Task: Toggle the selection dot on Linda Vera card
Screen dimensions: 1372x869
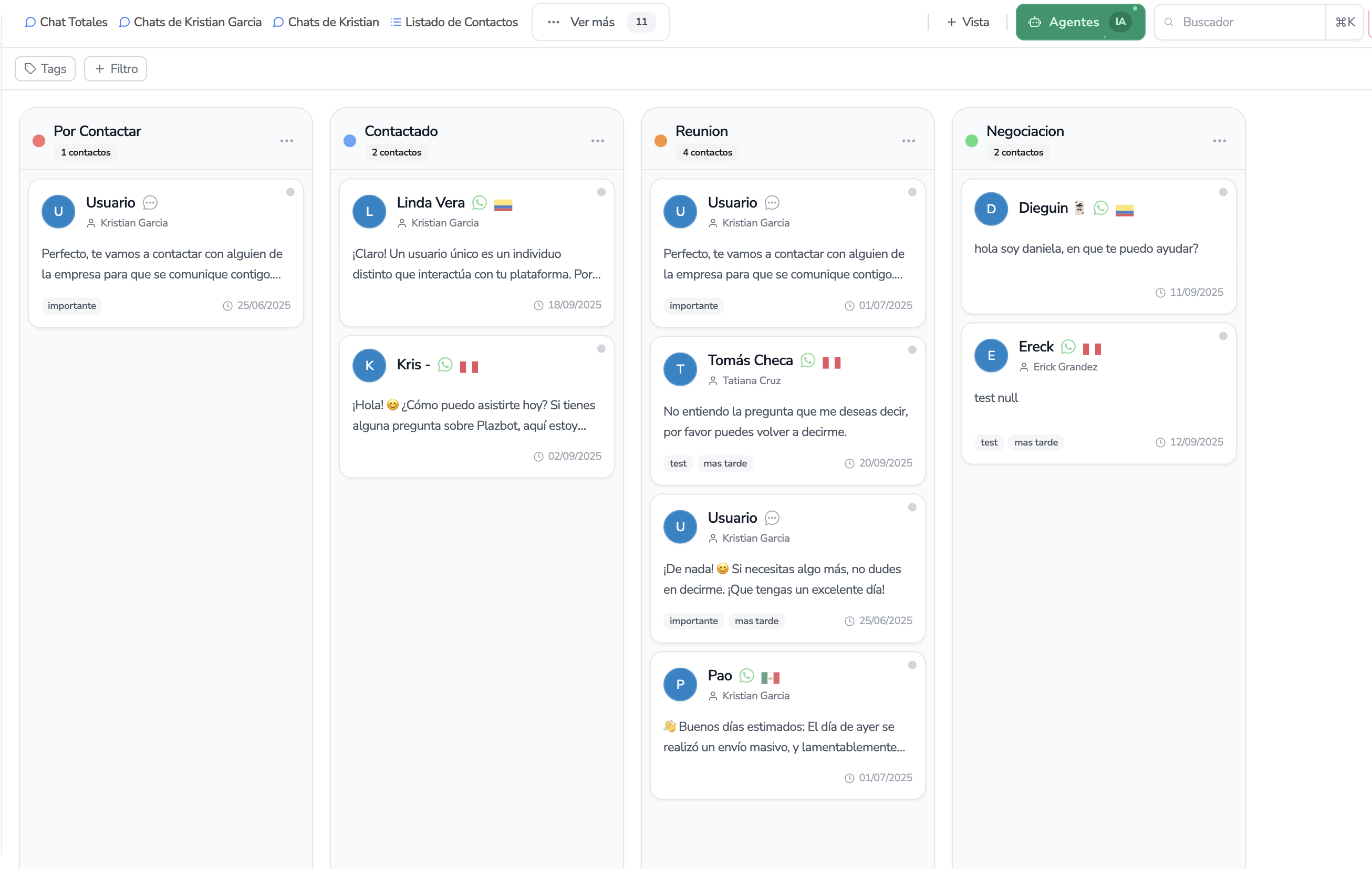Action: [601, 192]
